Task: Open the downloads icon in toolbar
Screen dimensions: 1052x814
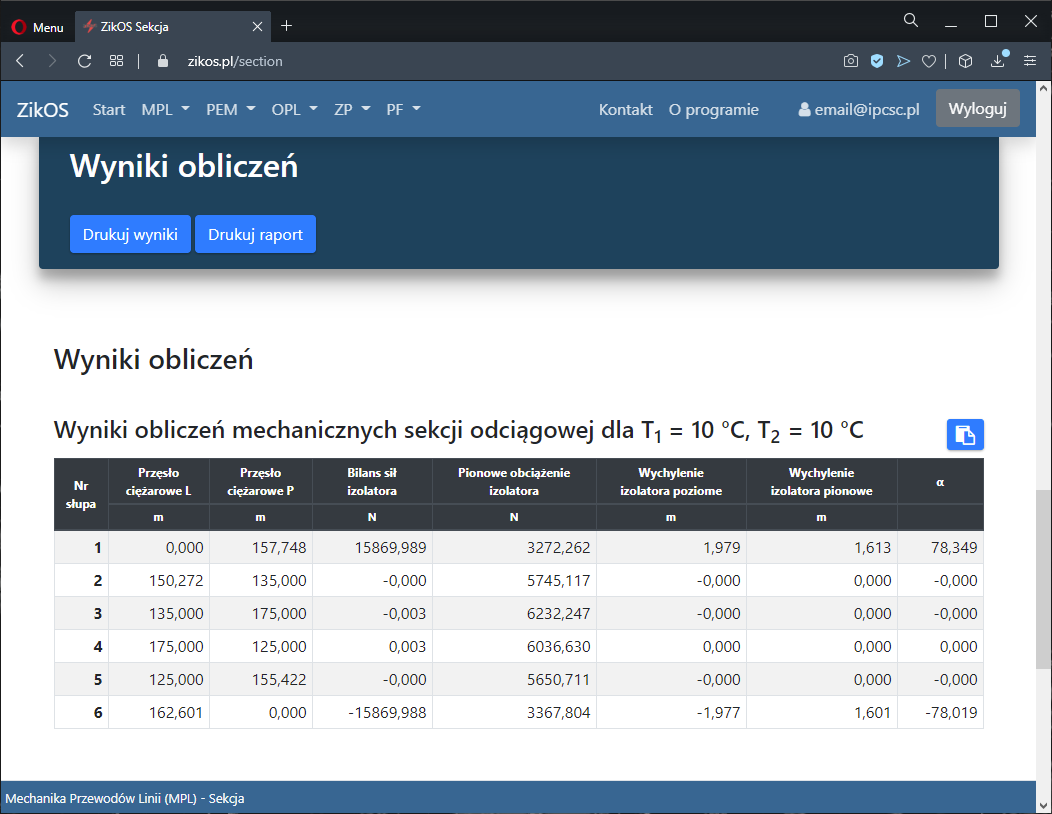Action: coord(998,61)
